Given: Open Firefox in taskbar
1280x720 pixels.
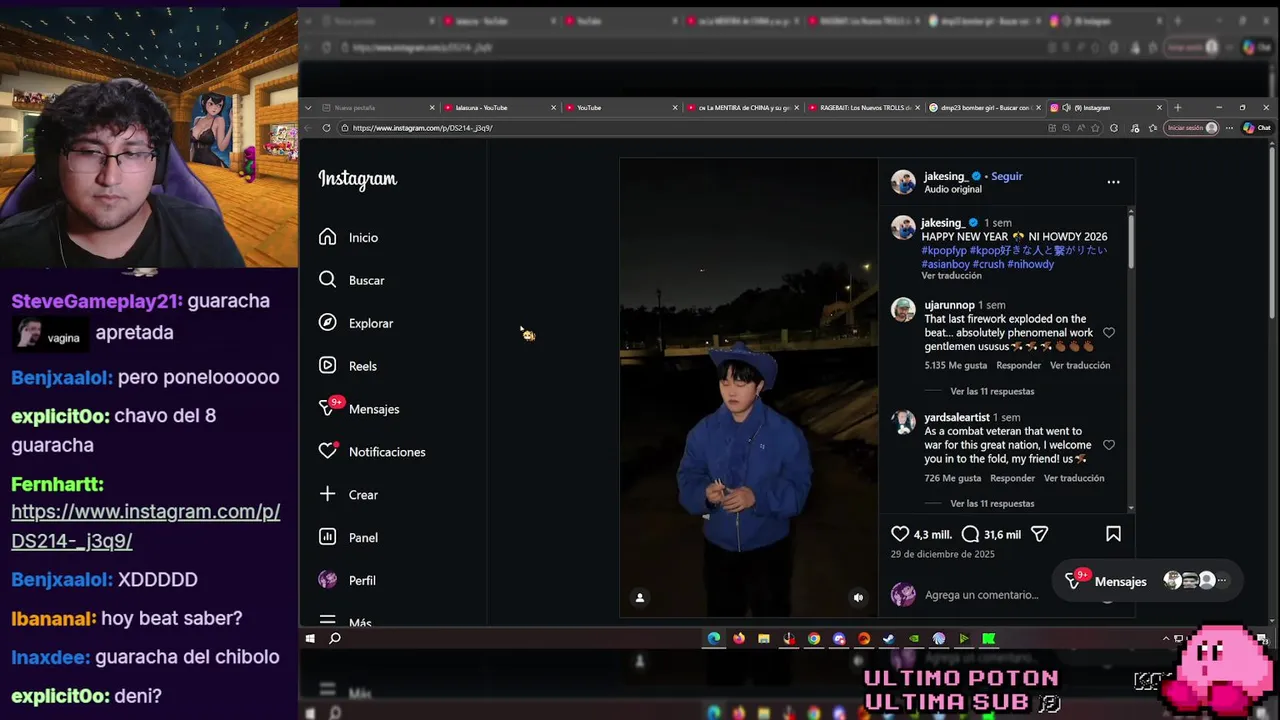Looking at the screenshot, I should (x=739, y=638).
